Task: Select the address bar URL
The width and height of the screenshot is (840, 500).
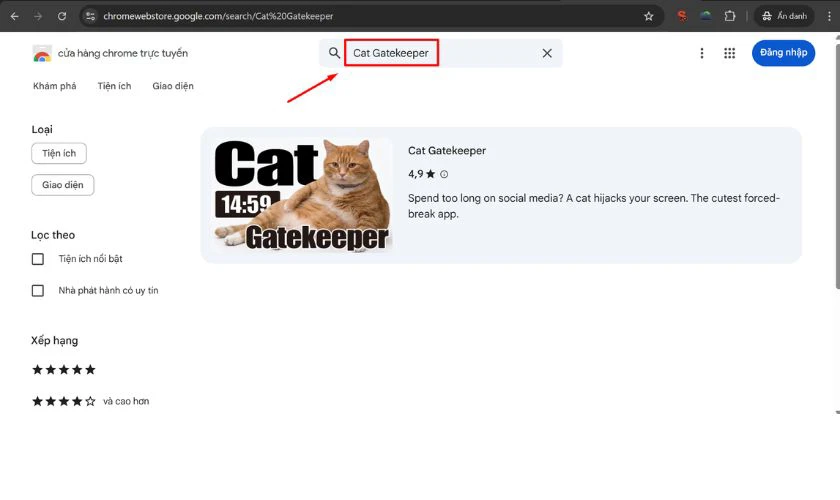Action: point(218,16)
